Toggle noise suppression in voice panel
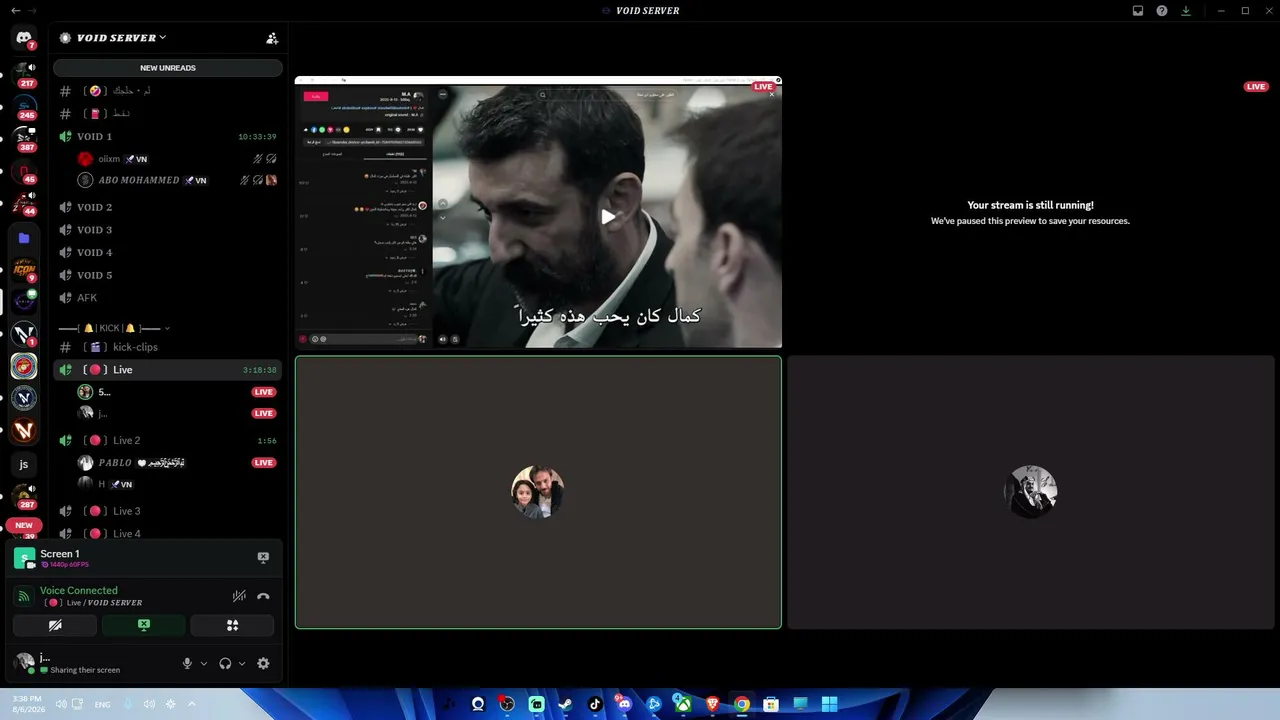Screen dimensions: 1280x720 pyautogui.click(x=239, y=596)
